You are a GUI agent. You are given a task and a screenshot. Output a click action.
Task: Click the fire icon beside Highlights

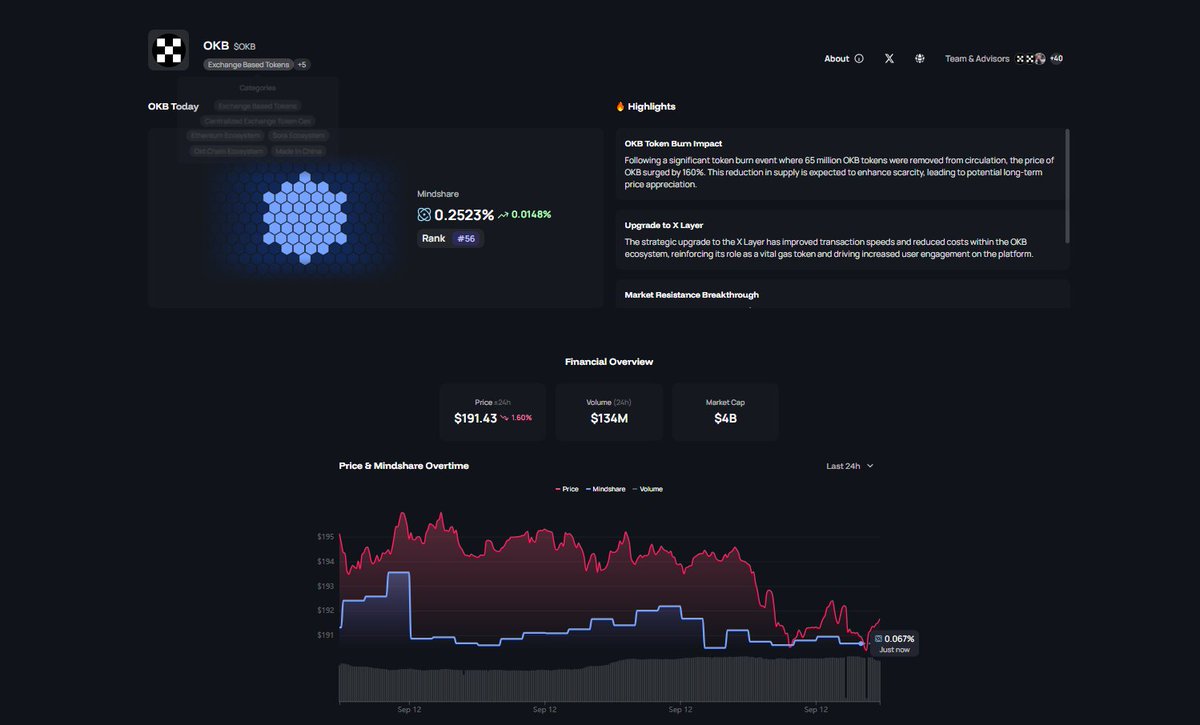click(x=620, y=107)
